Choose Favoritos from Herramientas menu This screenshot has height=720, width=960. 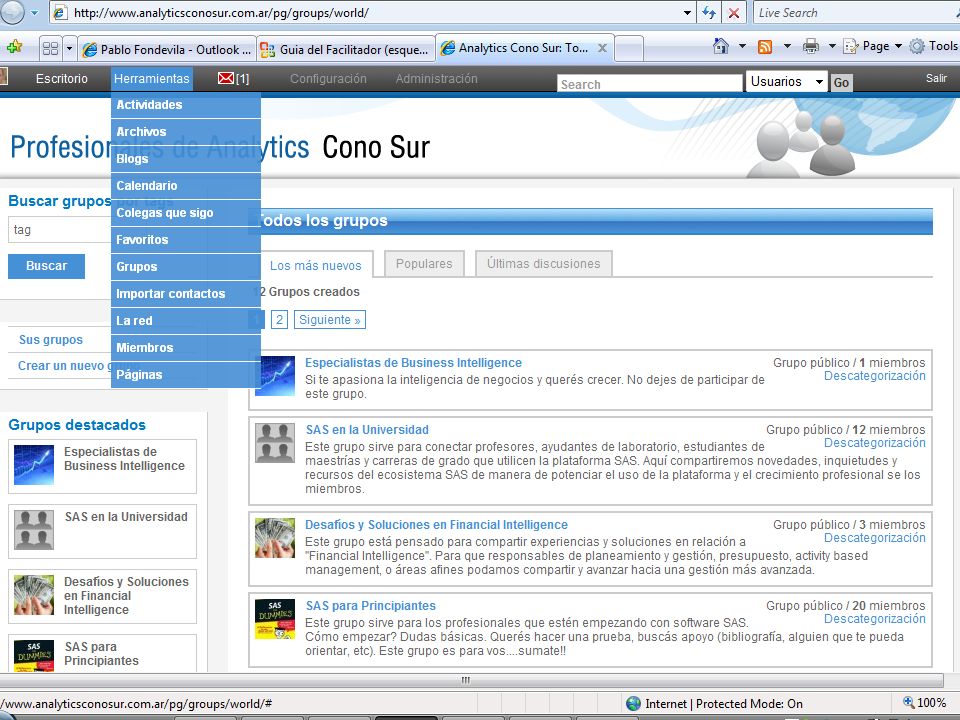[186, 239]
